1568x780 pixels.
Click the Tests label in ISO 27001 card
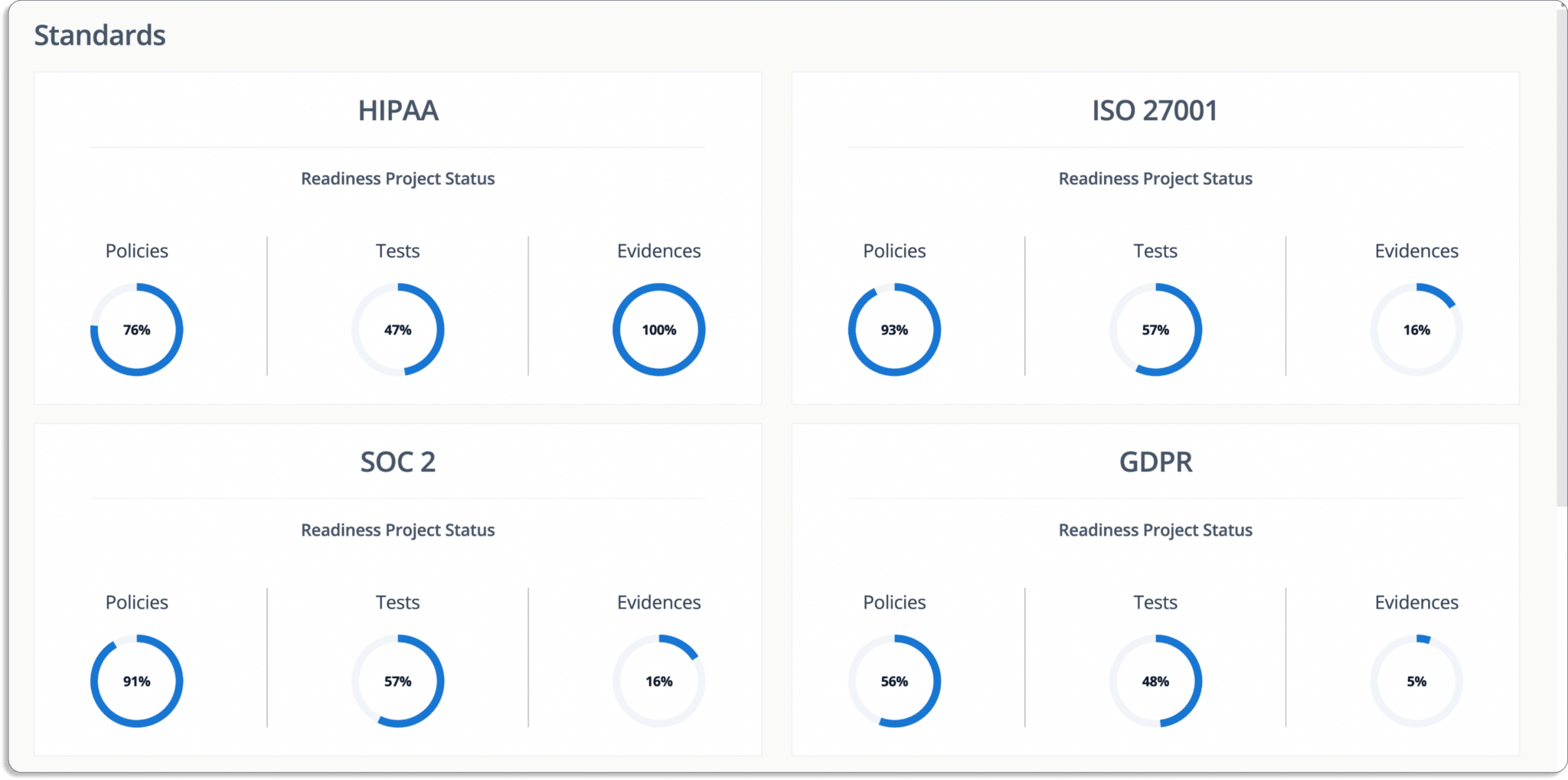[x=1155, y=251]
